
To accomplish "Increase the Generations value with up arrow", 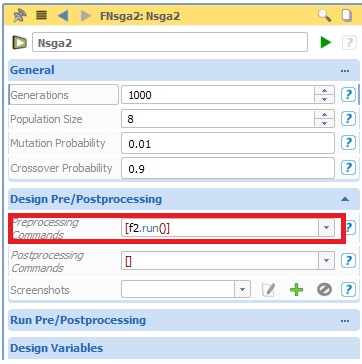I will (324, 91).
